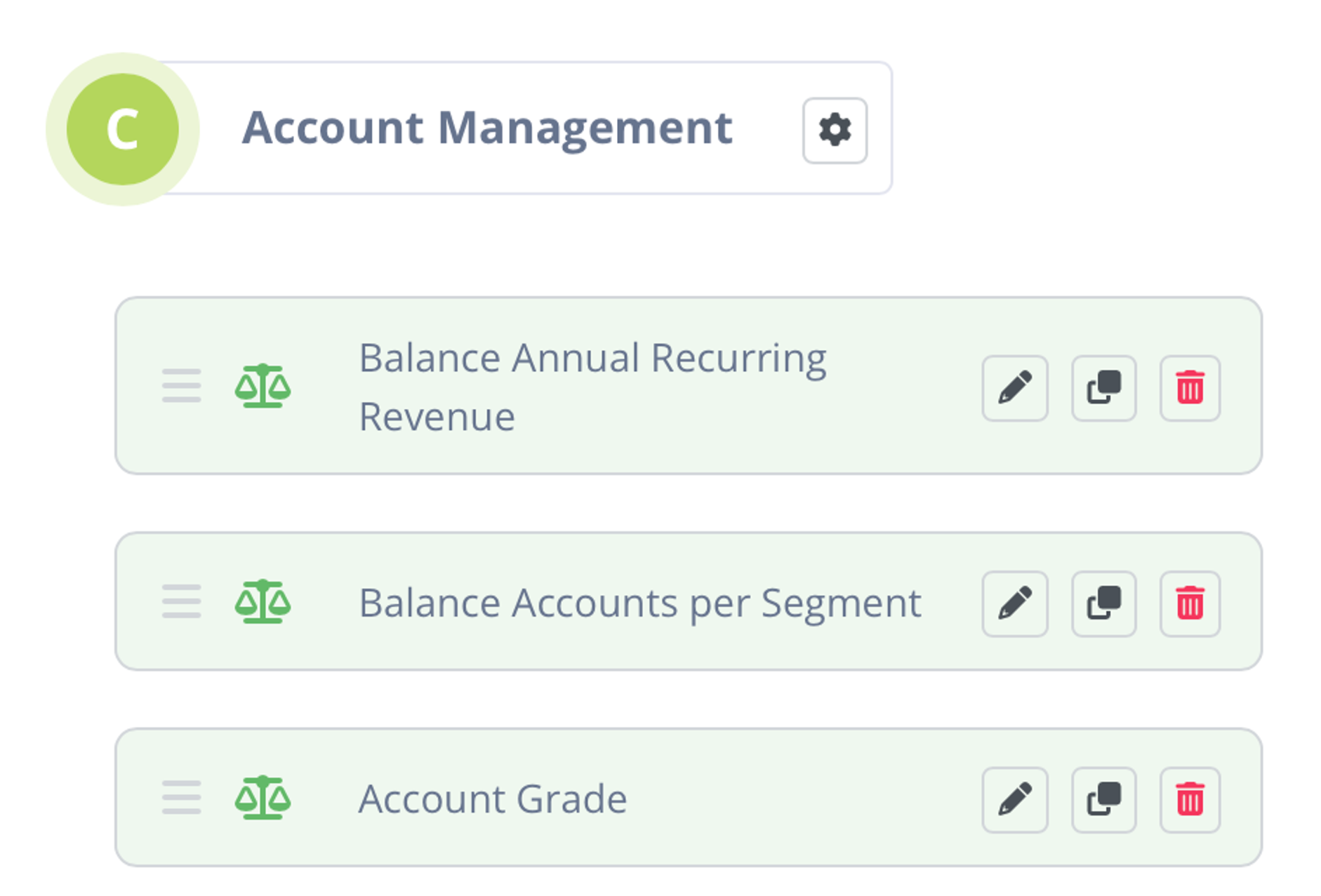Click scale icon on Balance Annual Recurring Revenue

(263, 386)
